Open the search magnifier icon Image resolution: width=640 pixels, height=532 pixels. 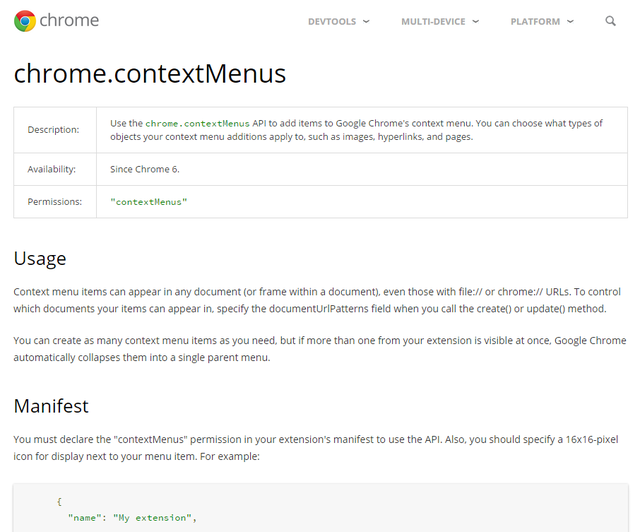(610, 21)
